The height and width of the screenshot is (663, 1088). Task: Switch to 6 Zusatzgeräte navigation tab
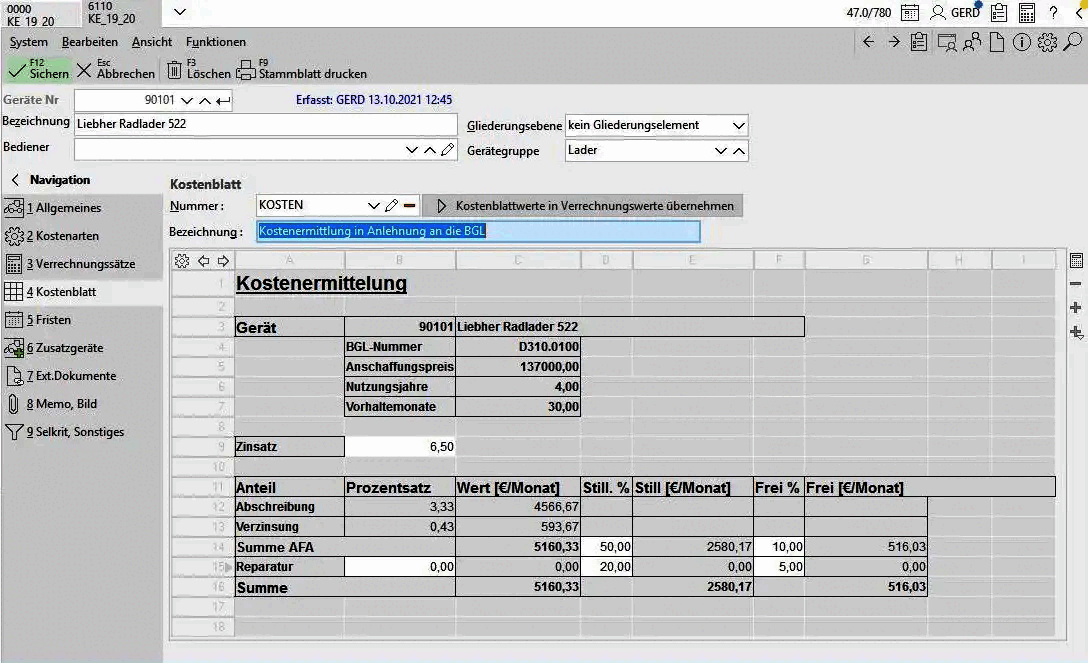pyautogui.click(x=82, y=347)
